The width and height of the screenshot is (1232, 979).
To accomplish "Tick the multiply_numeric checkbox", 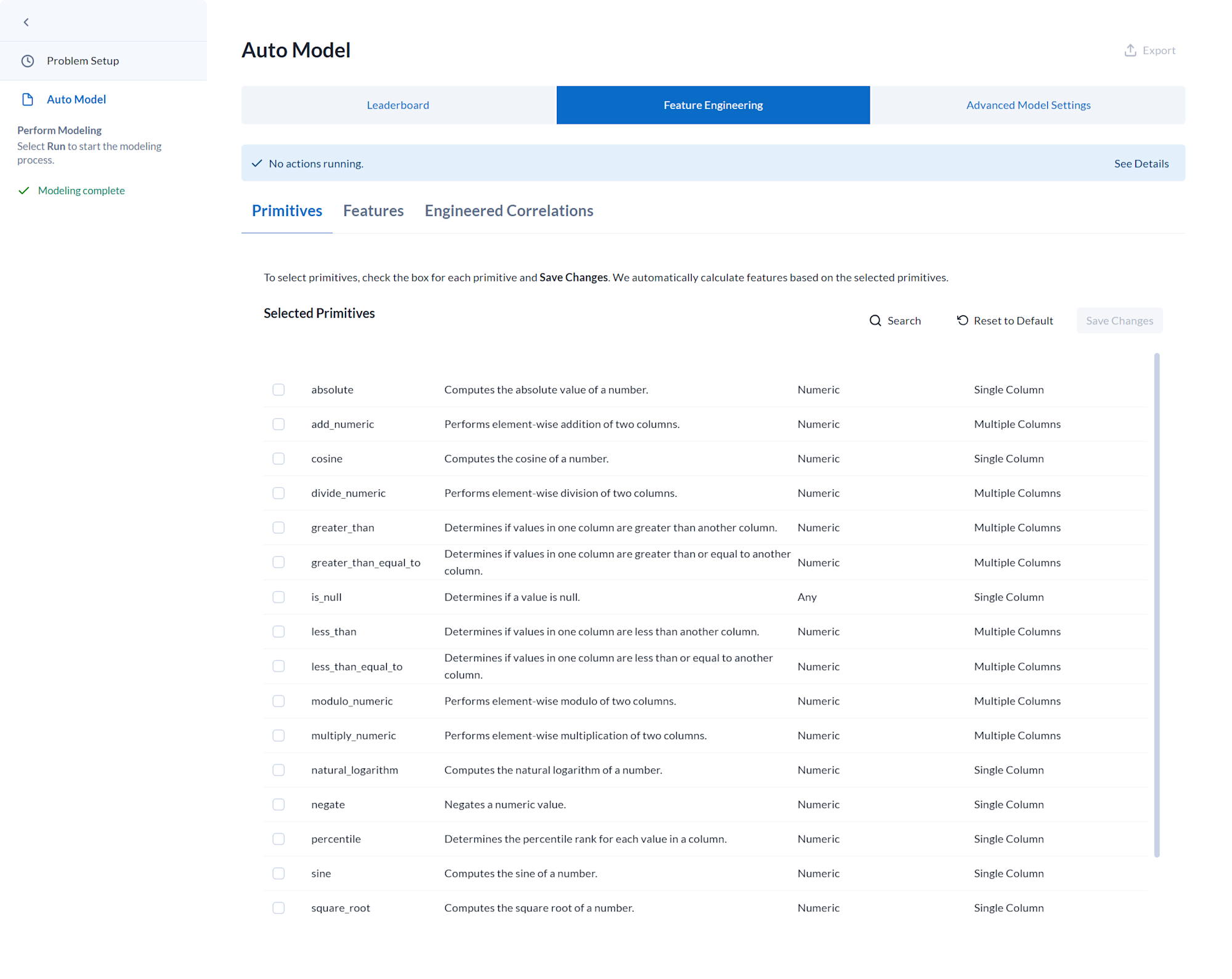I will pyautogui.click(x=278, y=736).
